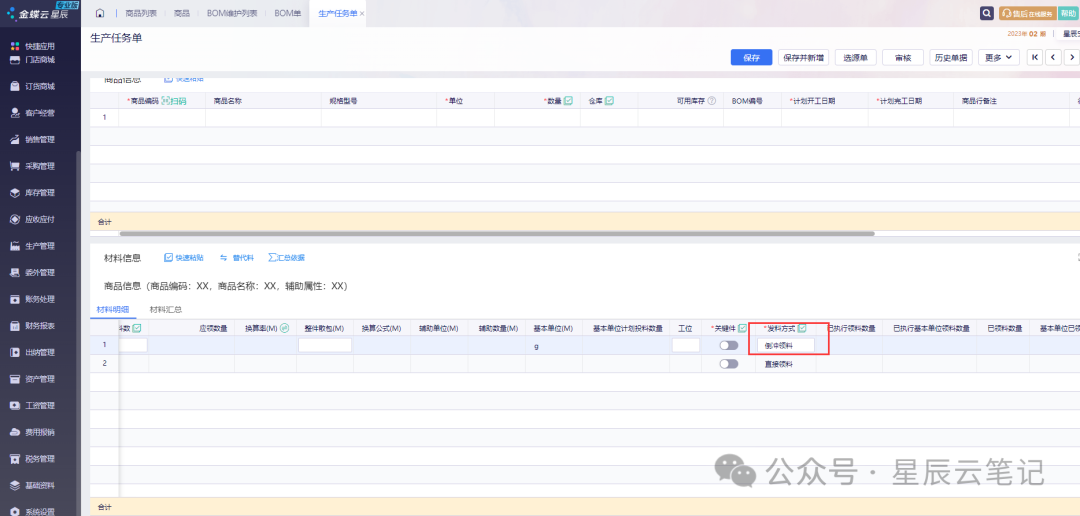This screenshot has width=1080, height=516.
Task: Click the horizontal scrollbar under the product table
Action: (480, 234)
